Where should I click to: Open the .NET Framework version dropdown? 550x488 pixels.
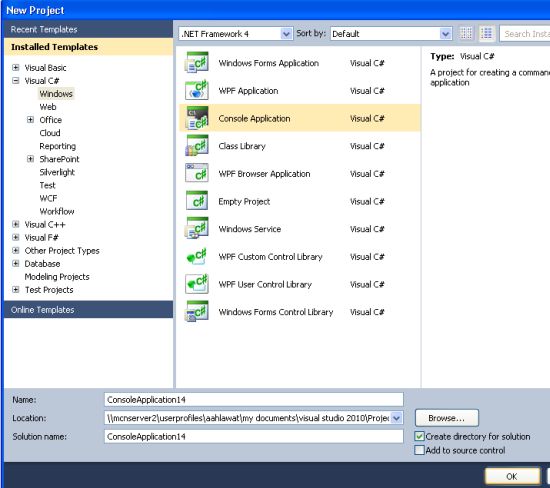[x=286, y=34]
